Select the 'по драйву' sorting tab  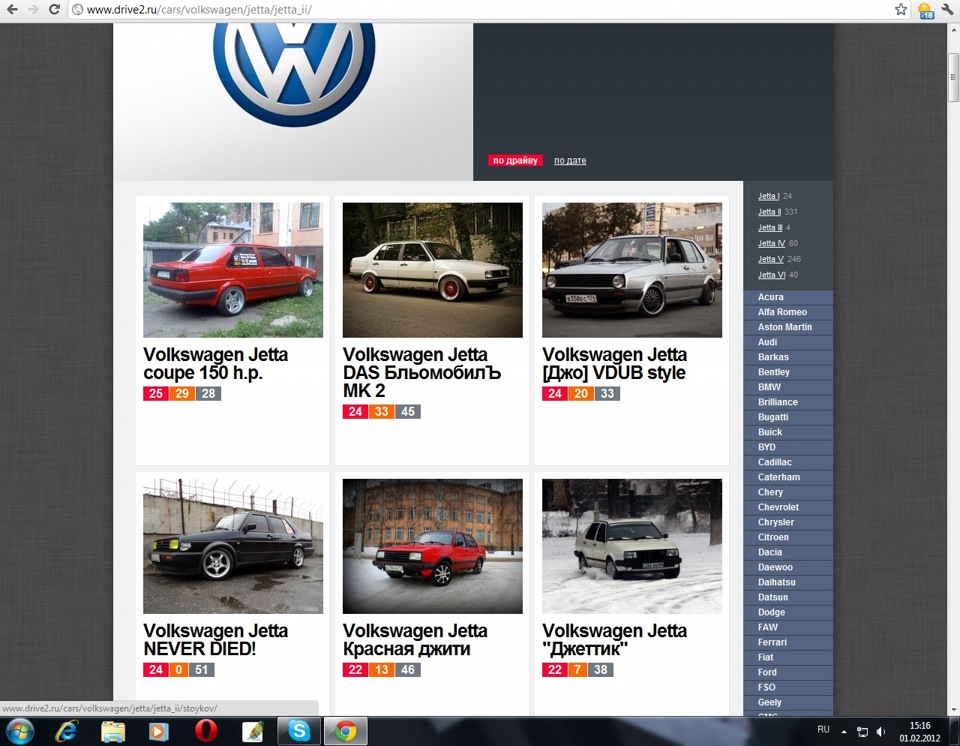pyautogui.click(x=515, y=160)
